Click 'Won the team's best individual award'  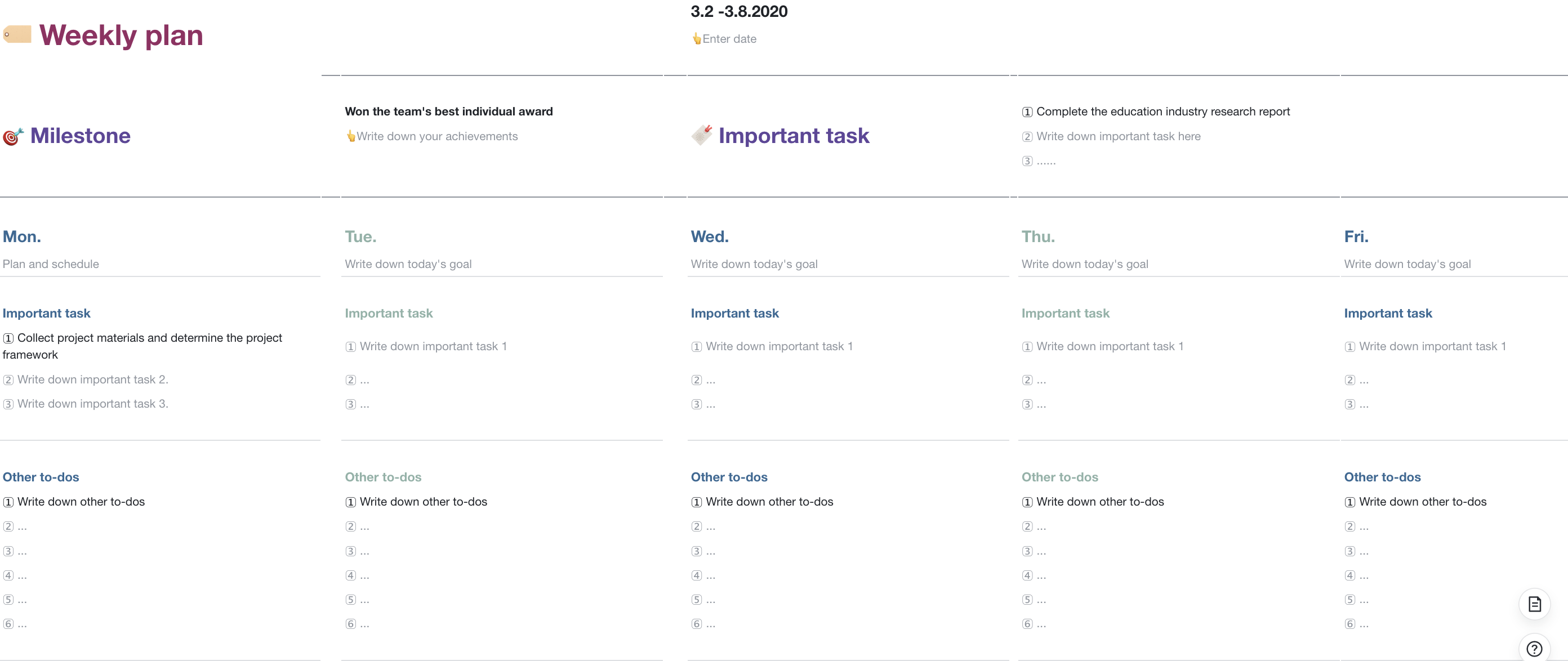(448, 110)
